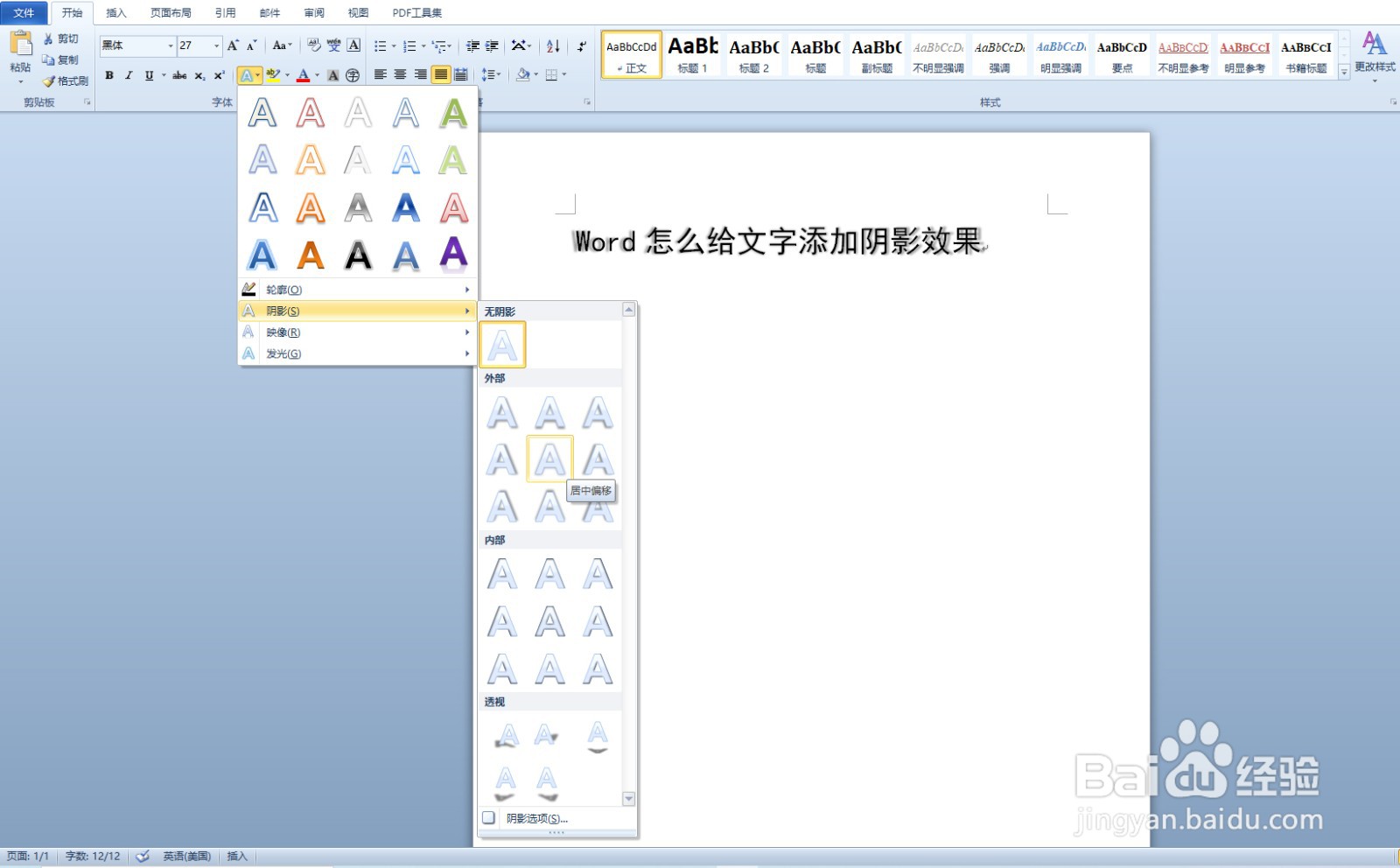1400x868 pixels.
Task: Click the Distributed alignment icon
Action: point(460,75)
